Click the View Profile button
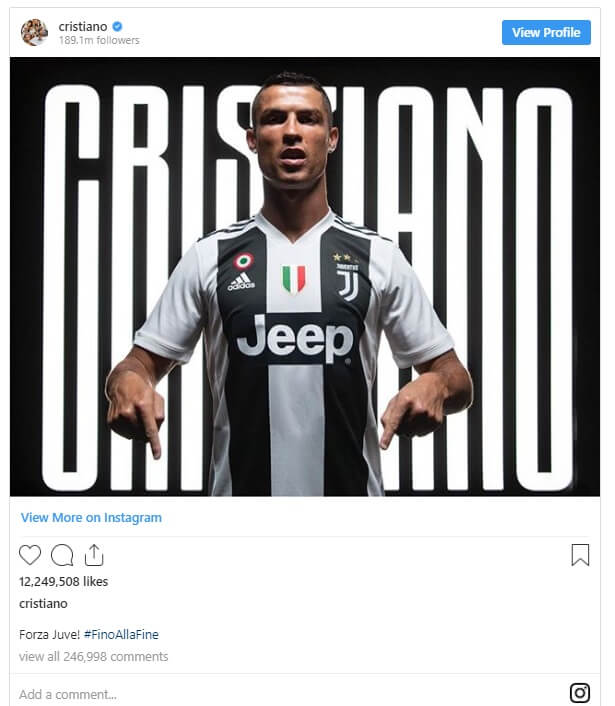 [x=546, y=32]
